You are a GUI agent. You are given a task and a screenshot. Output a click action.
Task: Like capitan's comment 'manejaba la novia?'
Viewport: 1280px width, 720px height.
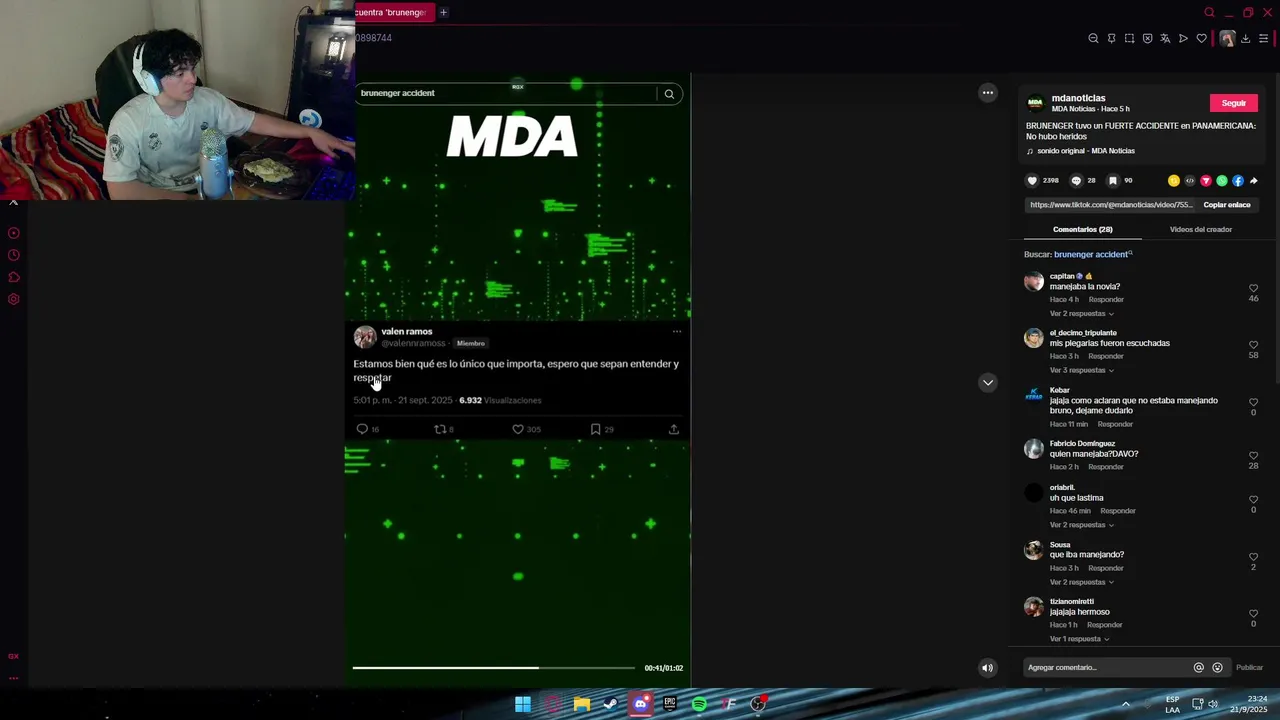coord(1253,288)
